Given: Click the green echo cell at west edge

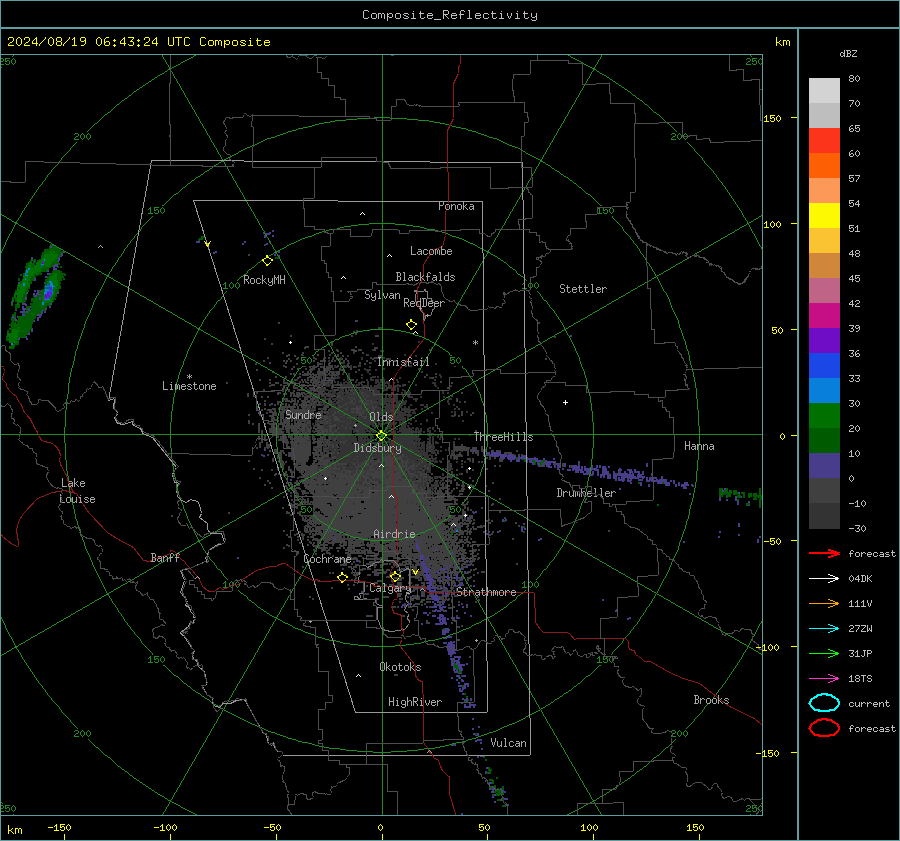Looking at the screenshot, I should pyautogui.click(x=36, y=296).
